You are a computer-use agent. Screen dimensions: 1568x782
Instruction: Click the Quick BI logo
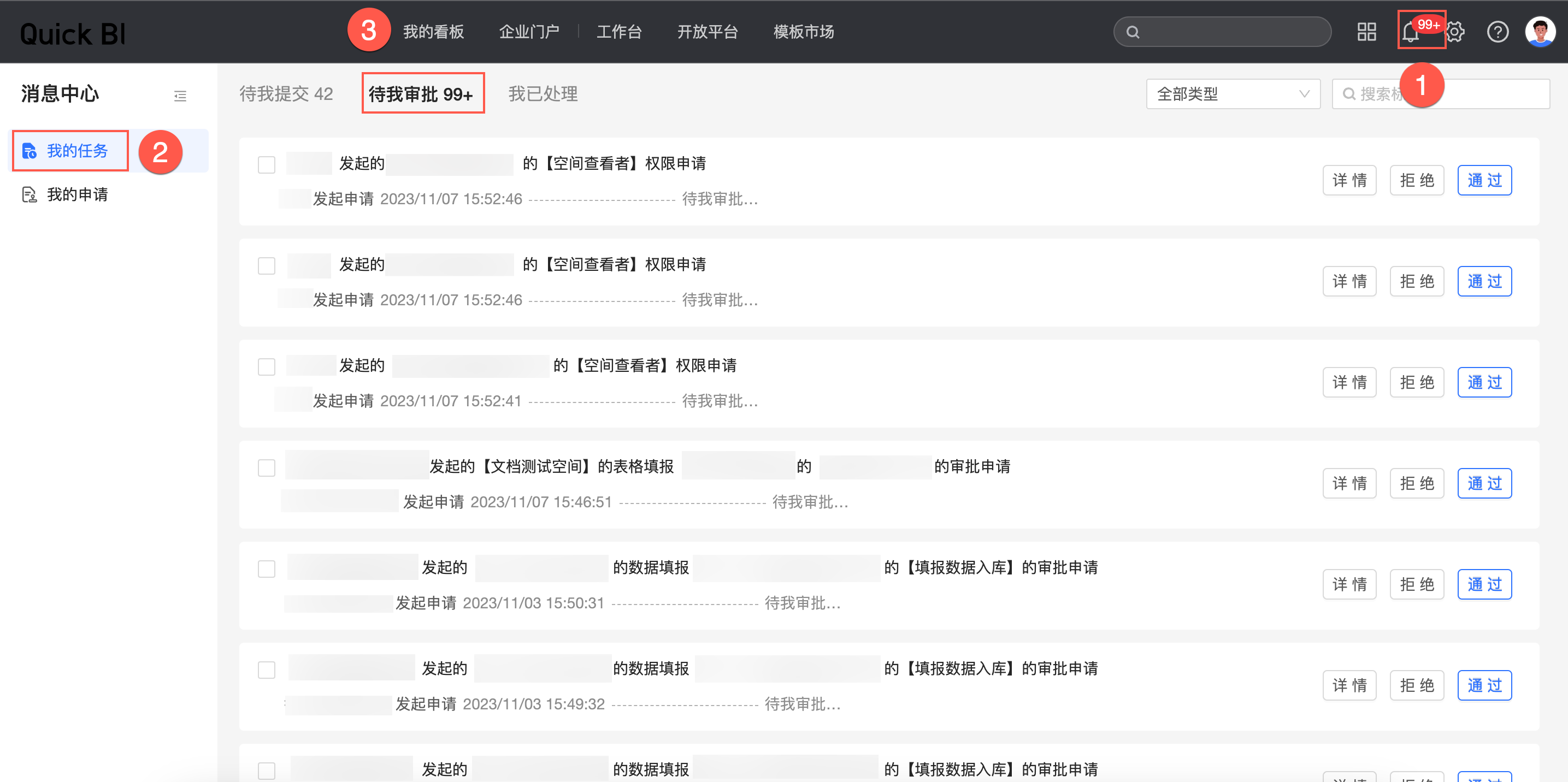(x=73, y=33)
